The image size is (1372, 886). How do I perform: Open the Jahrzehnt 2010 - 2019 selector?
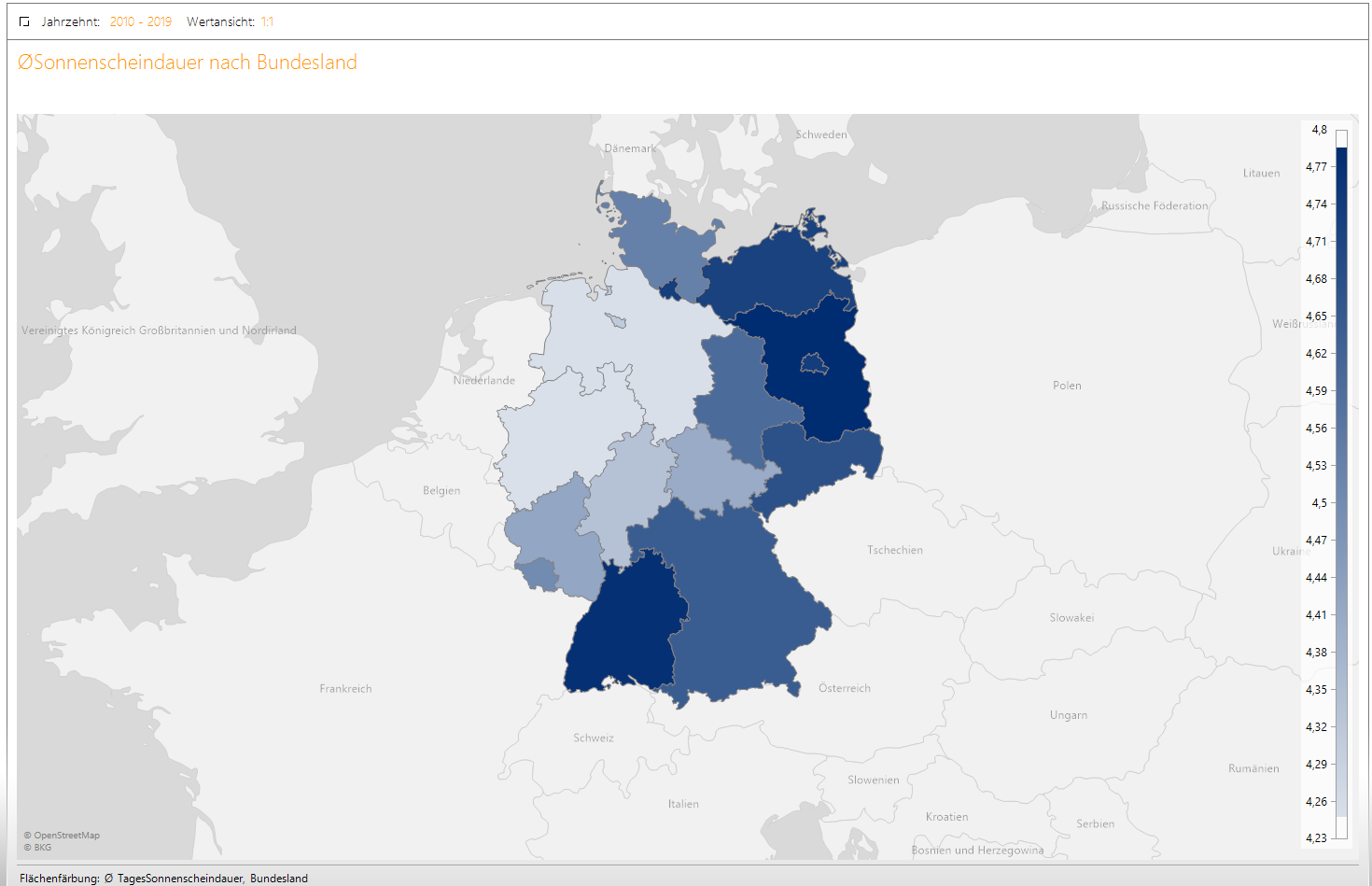point(140,21)
